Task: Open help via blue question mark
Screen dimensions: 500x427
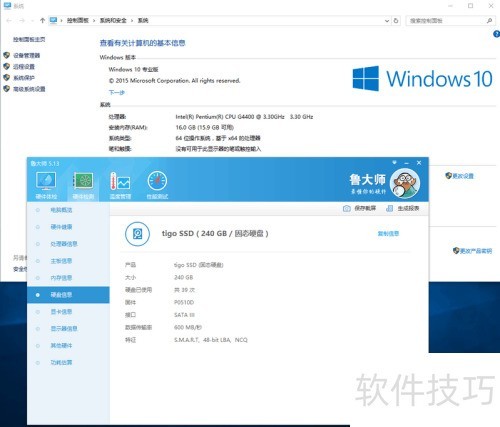Action: click(x=496, y=34)
